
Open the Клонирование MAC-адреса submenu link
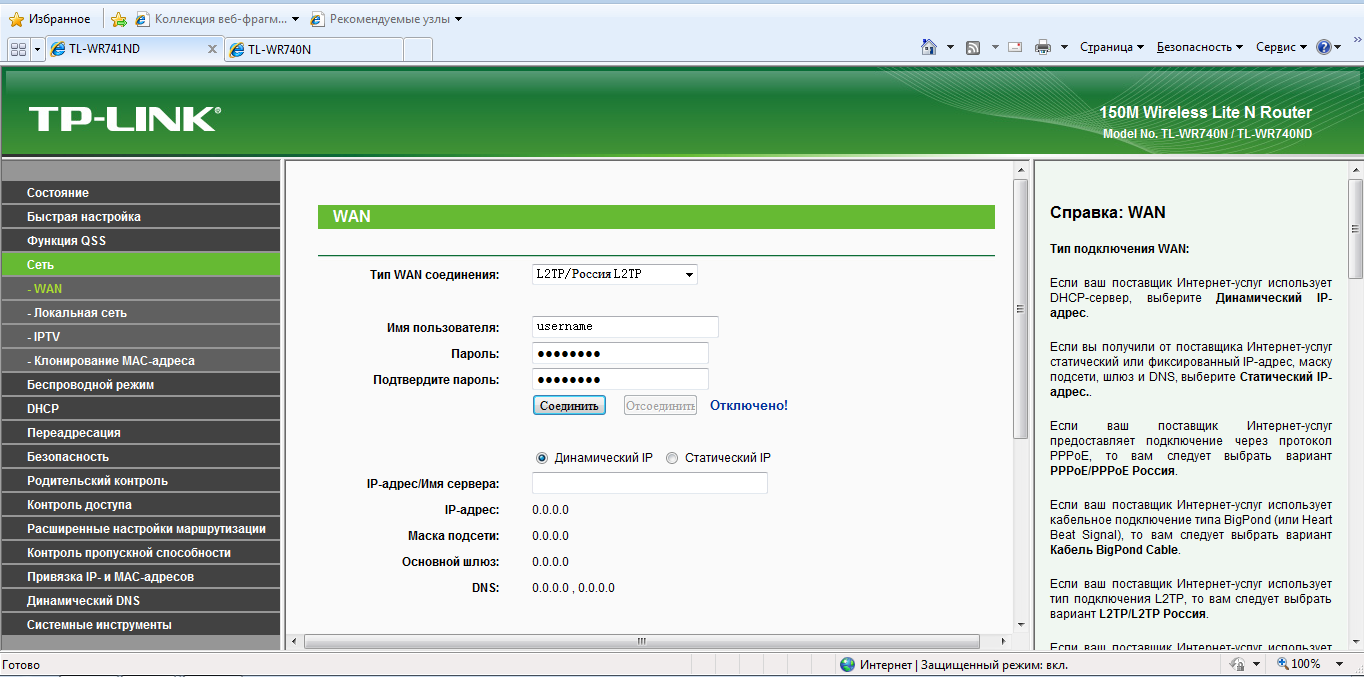point(113,361)
